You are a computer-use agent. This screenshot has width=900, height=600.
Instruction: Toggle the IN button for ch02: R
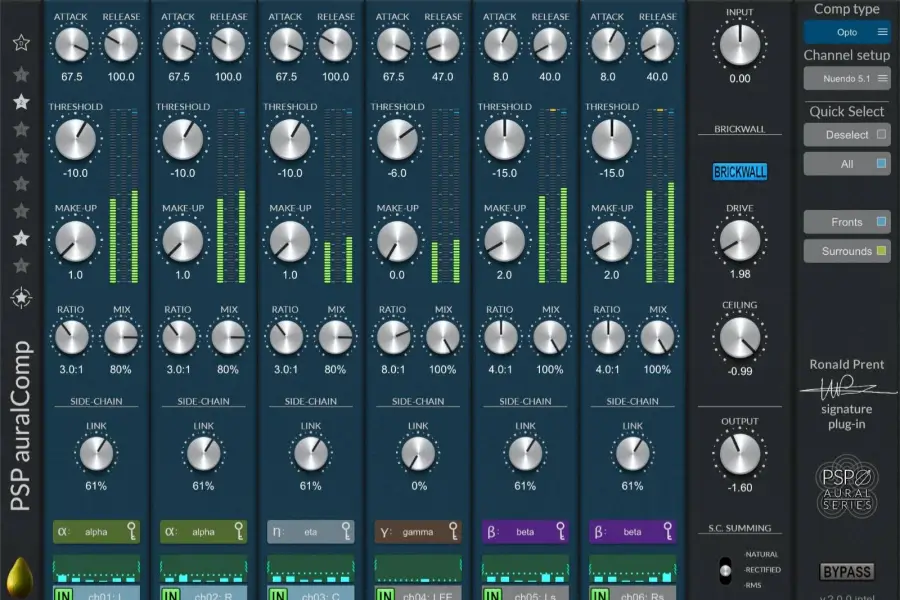pos(171,595)
